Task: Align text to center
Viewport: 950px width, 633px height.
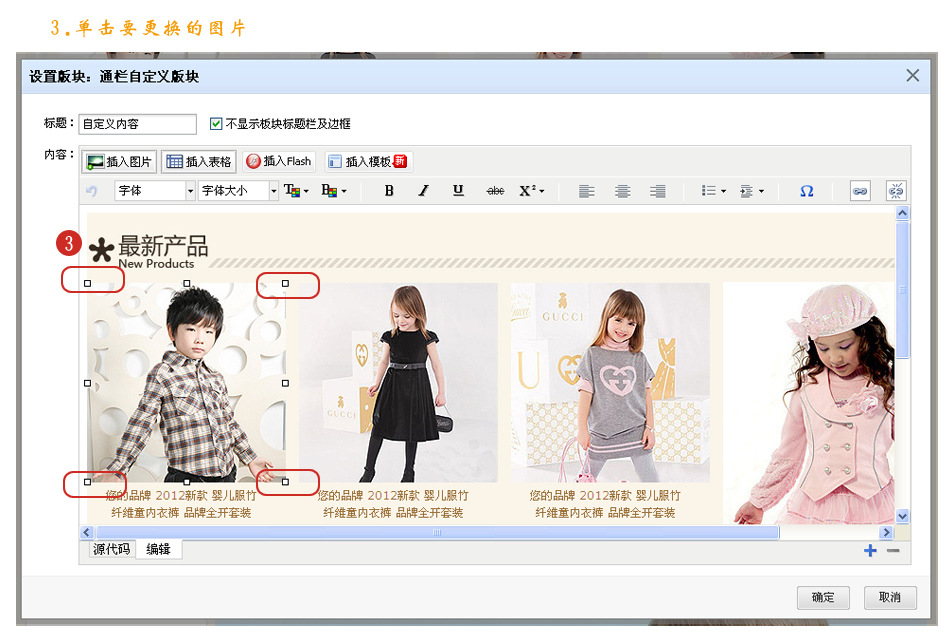Action: tap(622, 191)
